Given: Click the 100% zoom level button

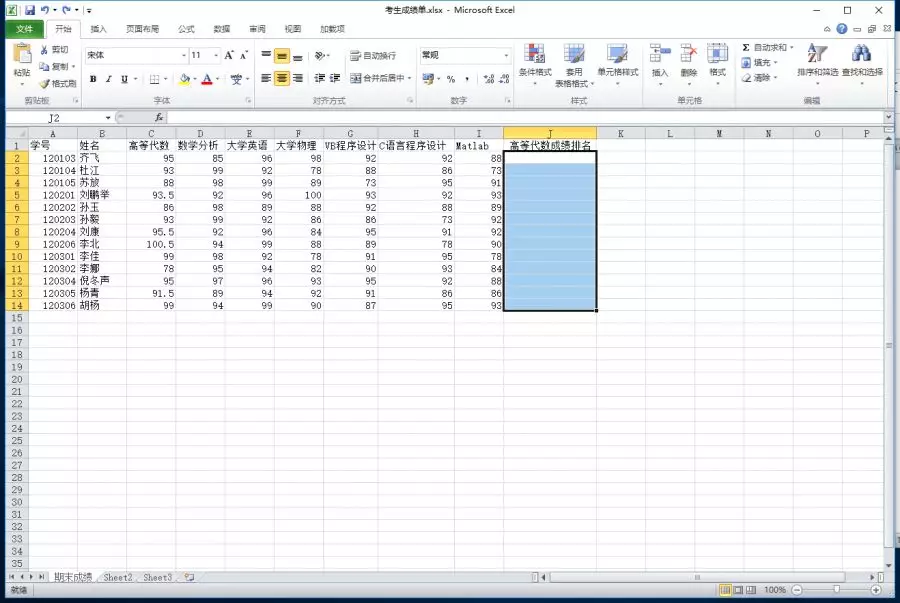Looking at the screenshot, I should point(775,590).
